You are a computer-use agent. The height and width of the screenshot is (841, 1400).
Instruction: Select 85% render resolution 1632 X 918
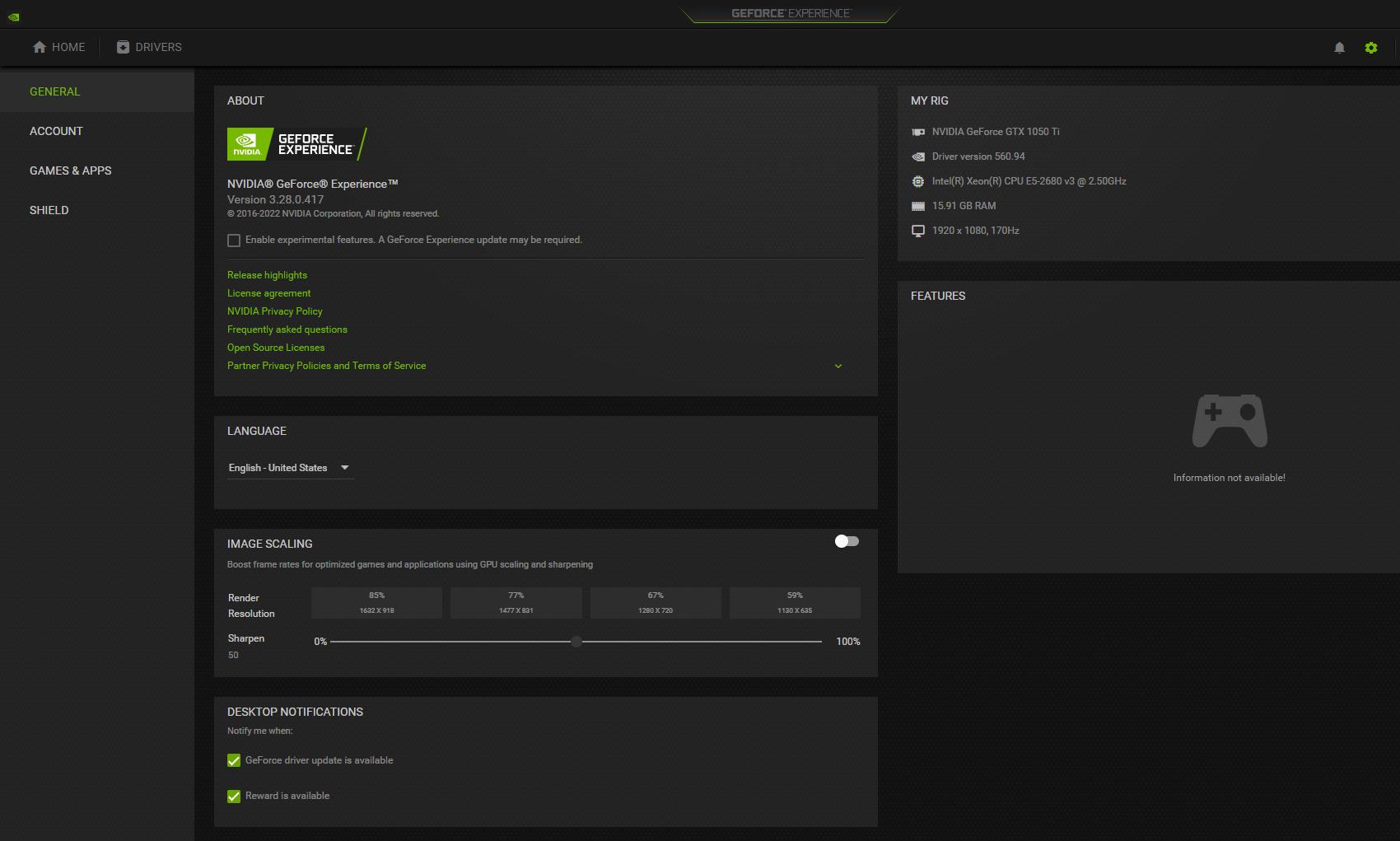(377, 603)
